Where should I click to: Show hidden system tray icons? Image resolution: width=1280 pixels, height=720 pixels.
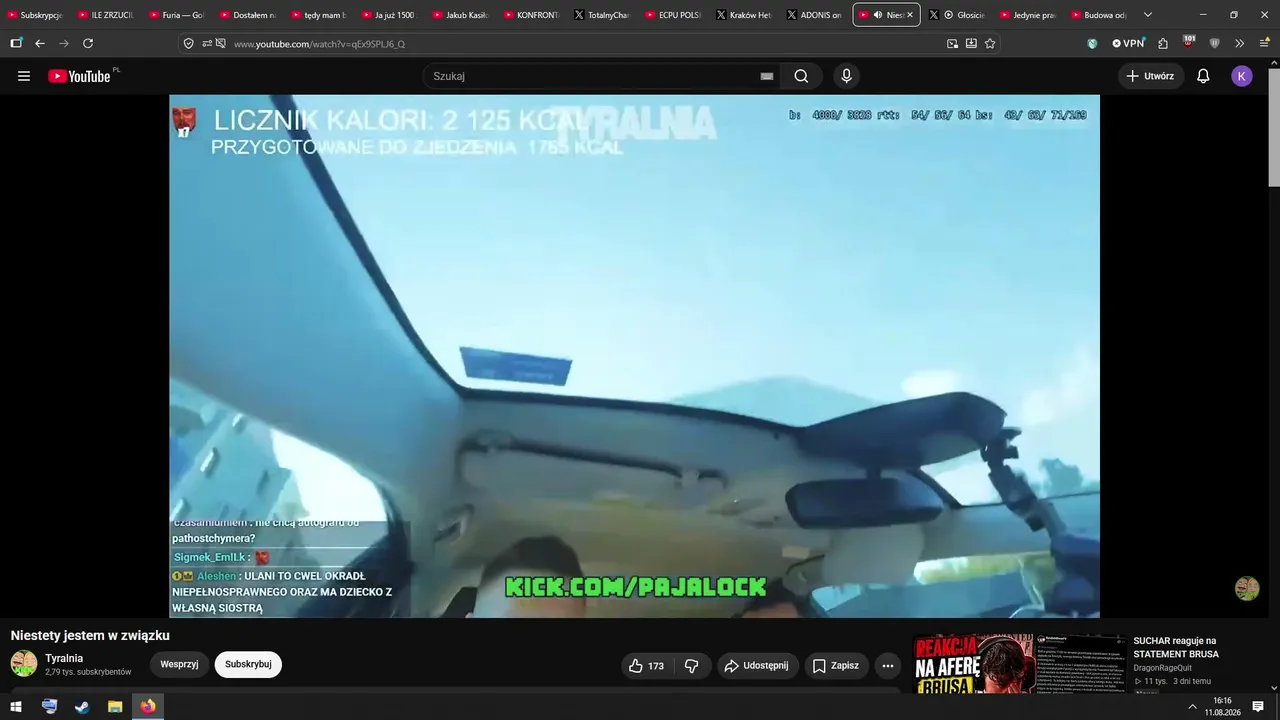point(1191,707)
